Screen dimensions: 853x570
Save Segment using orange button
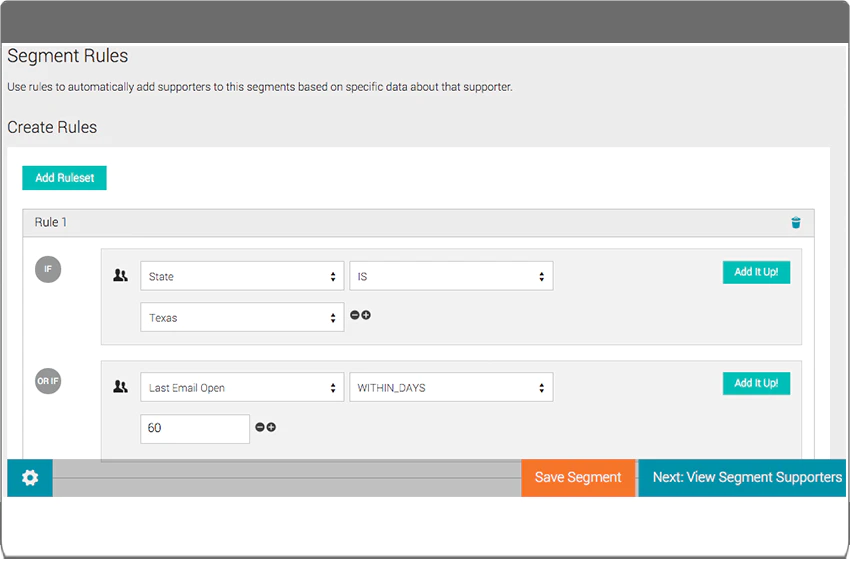tap(578, 478)
